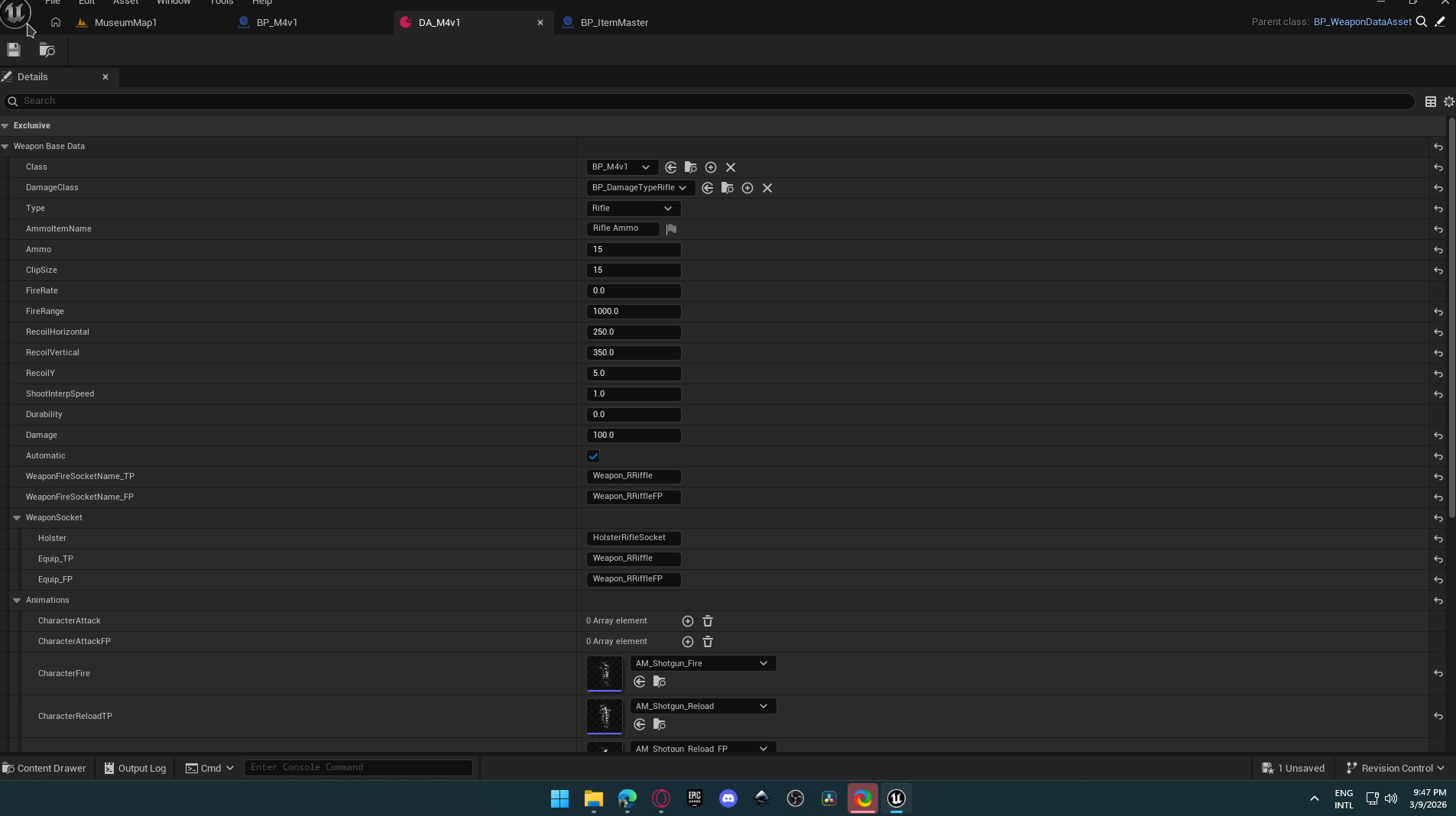Switch to the MuseumMap1 tab
This screenshot has width=1456, height=816.
pos(125,23)
